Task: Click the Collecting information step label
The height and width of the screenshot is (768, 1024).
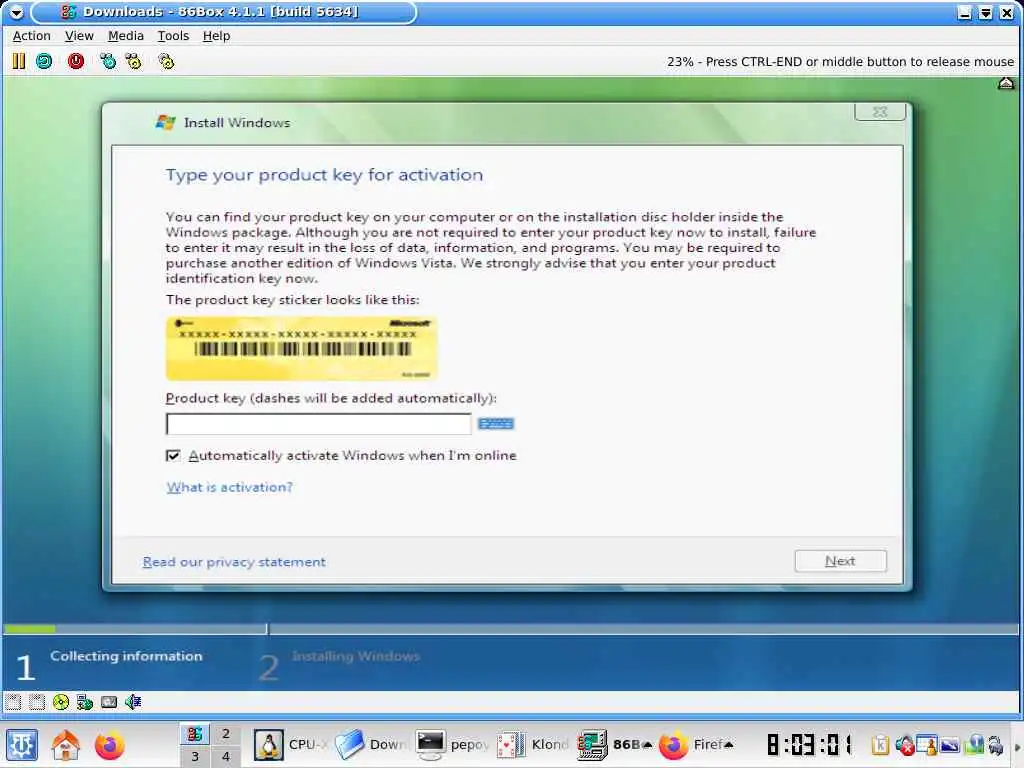Action: click(x=126, y=656)
